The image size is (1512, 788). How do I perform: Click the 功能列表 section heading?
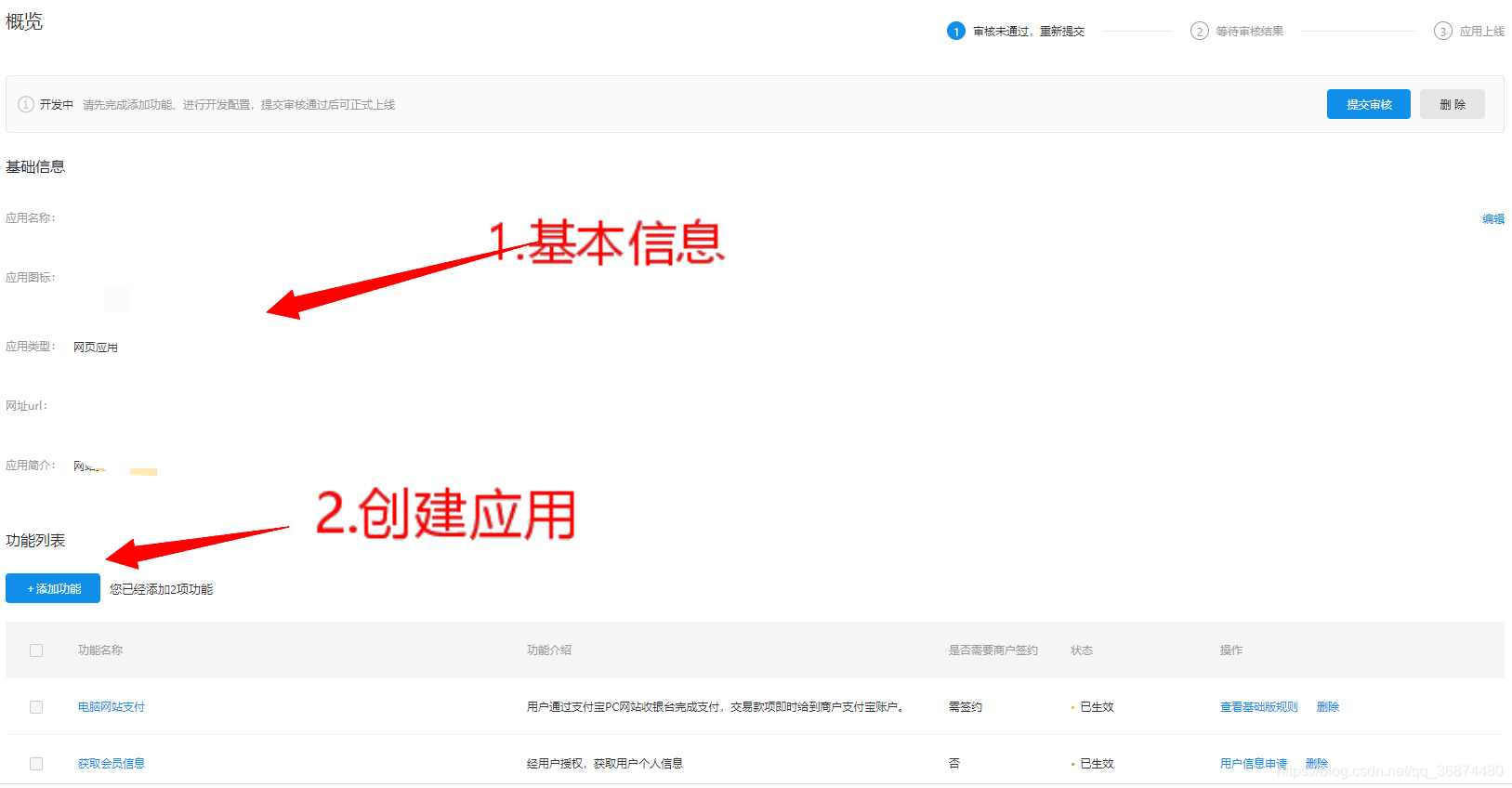point(35,541)
